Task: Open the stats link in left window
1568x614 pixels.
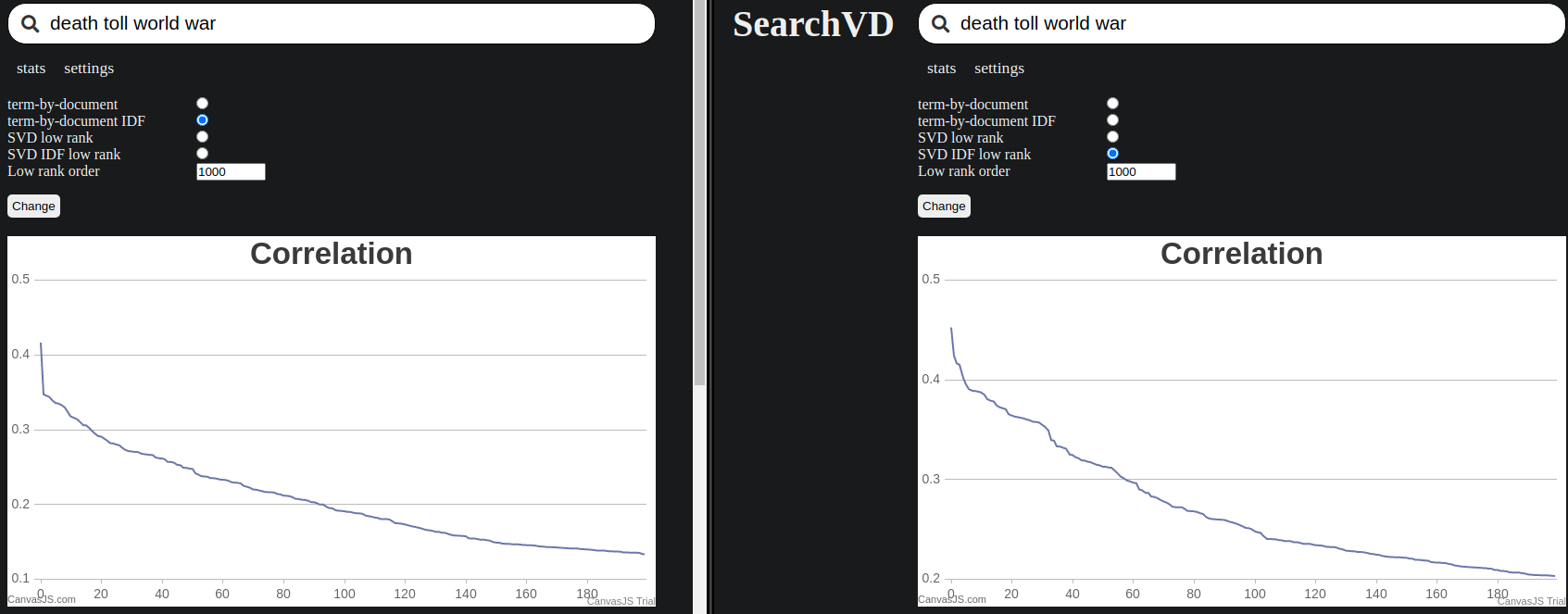Action: [x=31, y=69]
